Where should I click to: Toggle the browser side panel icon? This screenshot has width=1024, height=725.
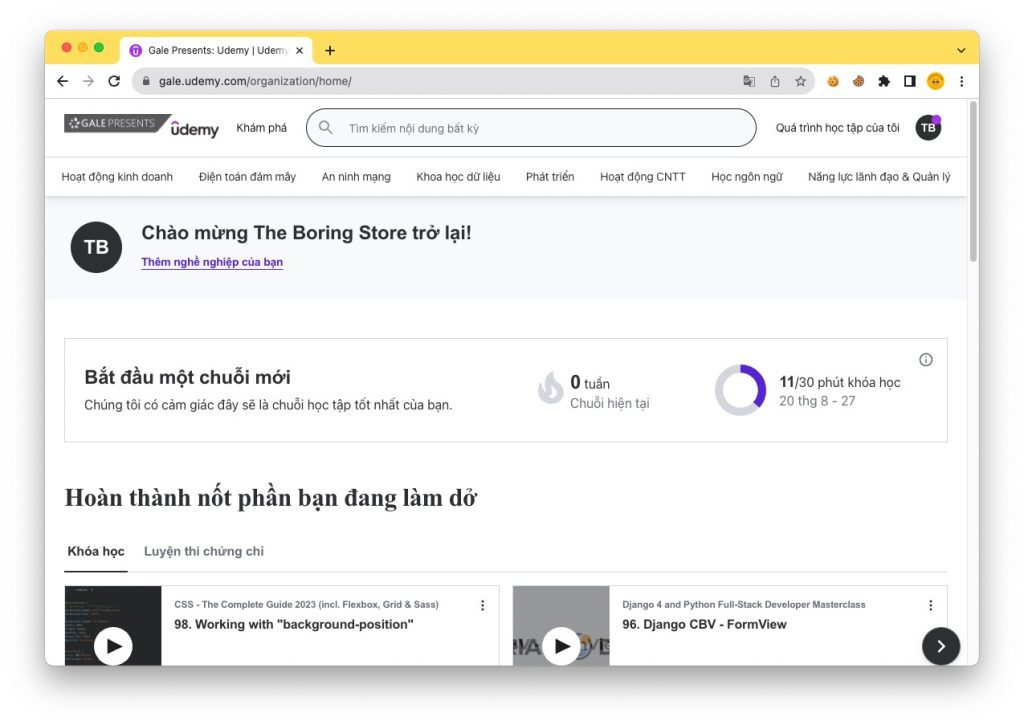click(x=909, y=81)
